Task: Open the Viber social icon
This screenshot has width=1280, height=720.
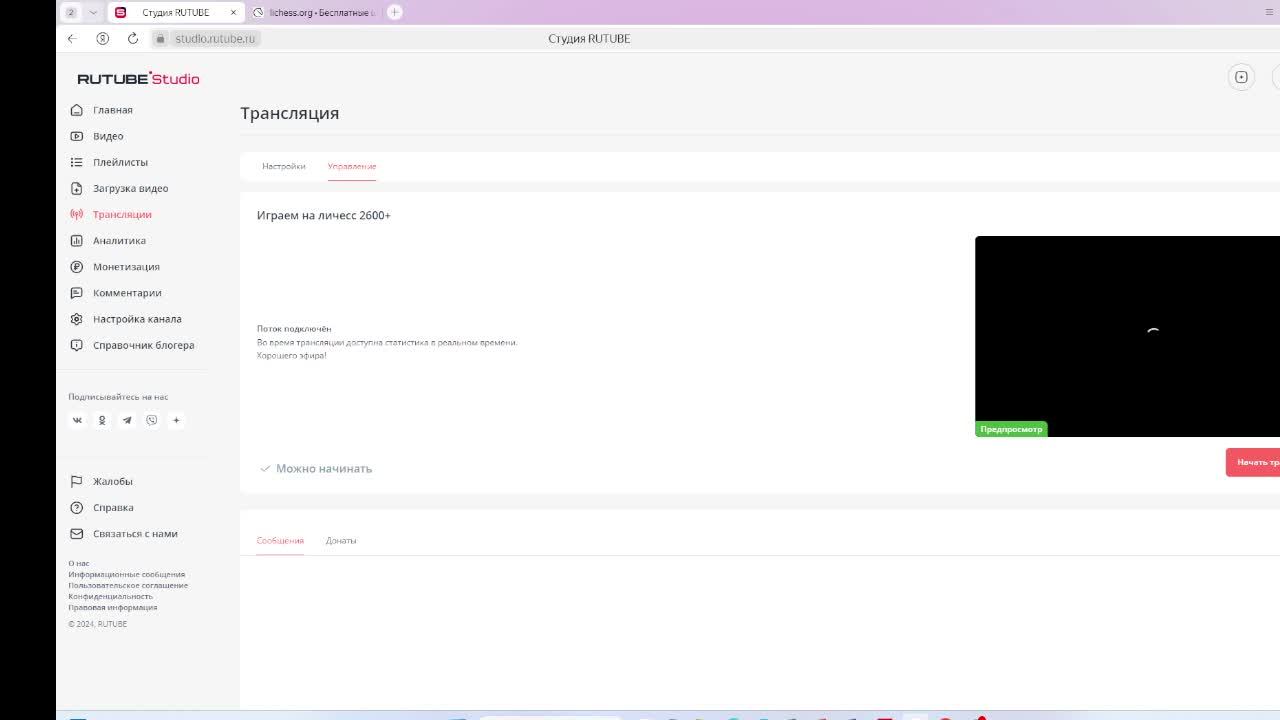Action: tap(152, 420)
